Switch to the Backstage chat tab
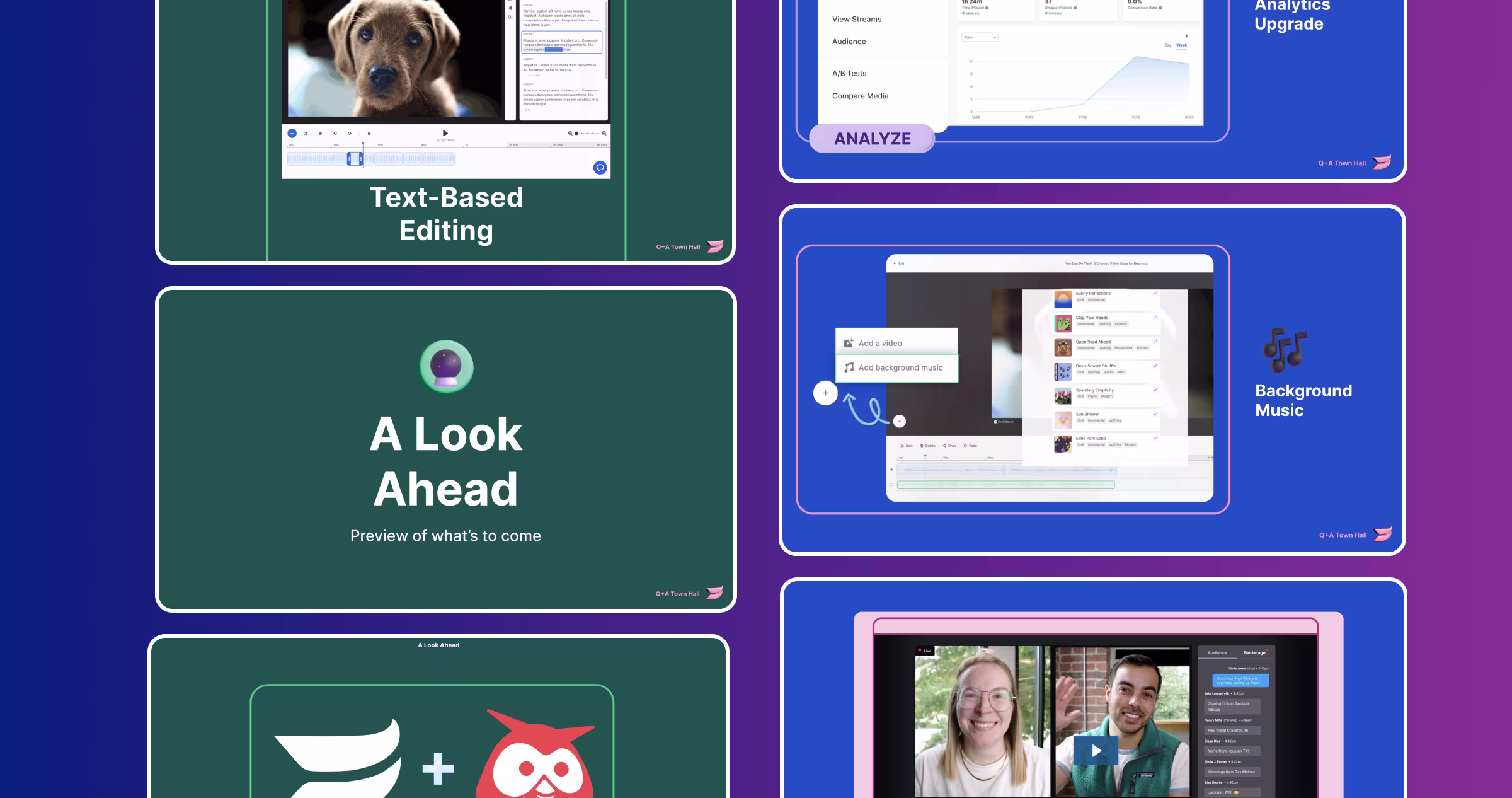Screen dimensions: 1512x798 click(x=1254, y=653)
